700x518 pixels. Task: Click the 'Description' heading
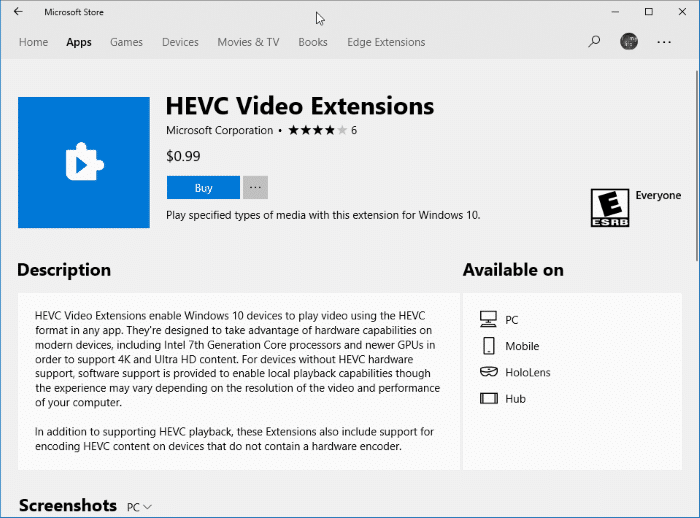(64, 270)
